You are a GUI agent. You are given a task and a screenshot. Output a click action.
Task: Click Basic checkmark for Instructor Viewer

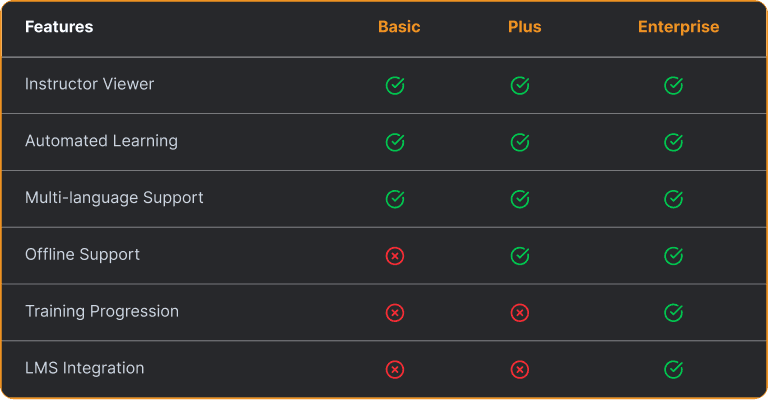tap(395, 86)
